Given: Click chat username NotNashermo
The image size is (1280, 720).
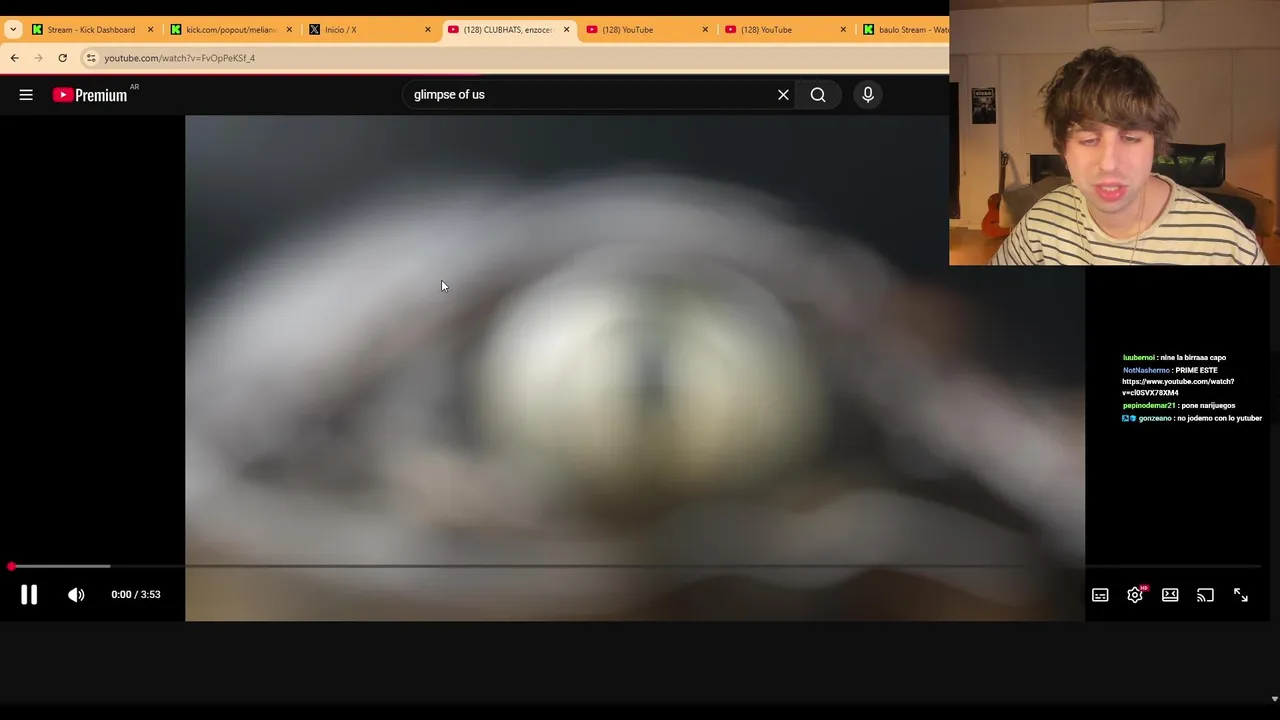Looking at the screenshot, I should pos(1146,370).
